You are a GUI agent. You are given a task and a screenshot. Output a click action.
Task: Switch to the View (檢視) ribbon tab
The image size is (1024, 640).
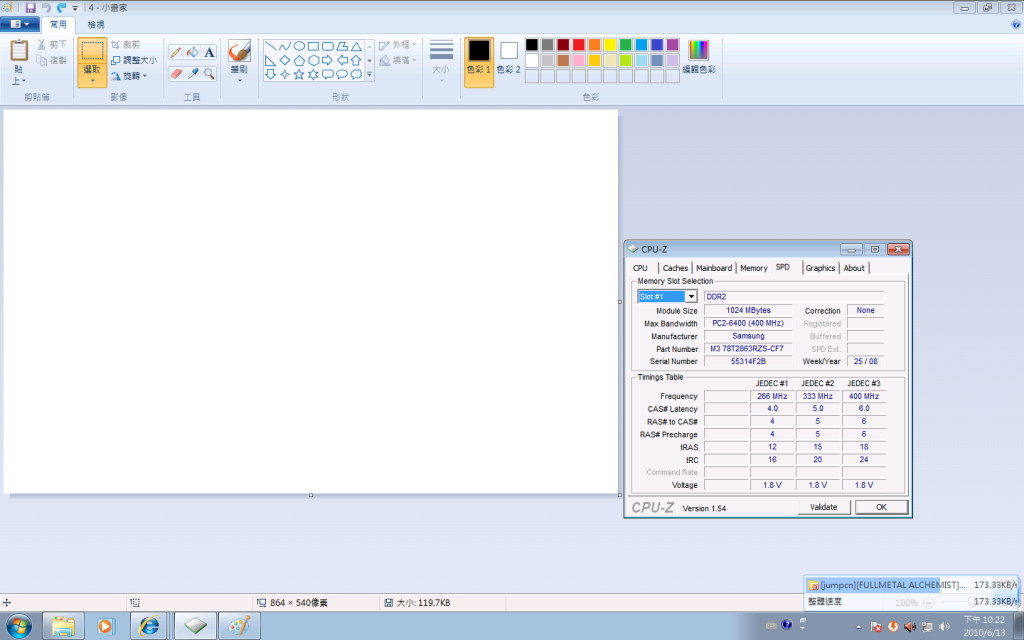(95, 23)
